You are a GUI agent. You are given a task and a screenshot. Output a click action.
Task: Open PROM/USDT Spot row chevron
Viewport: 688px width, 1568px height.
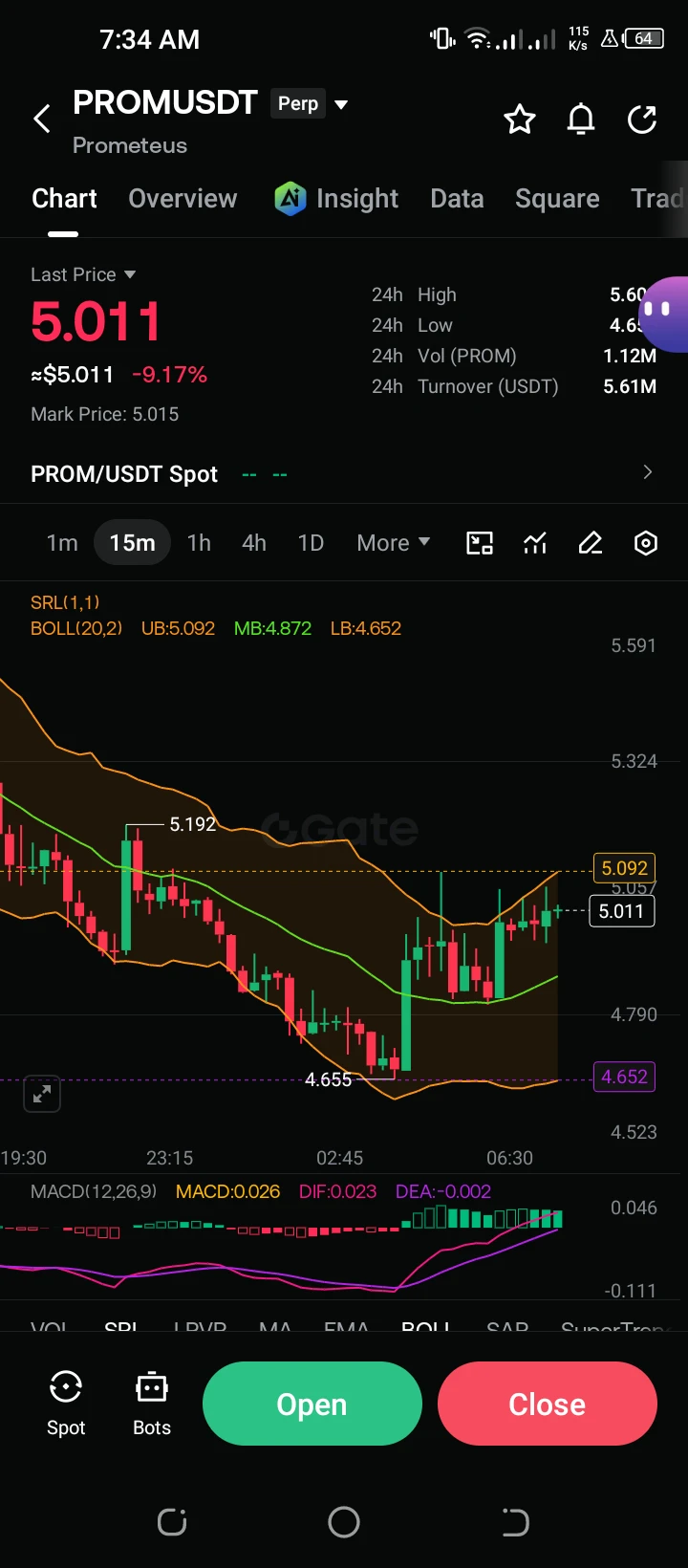[x=648, y=472]
